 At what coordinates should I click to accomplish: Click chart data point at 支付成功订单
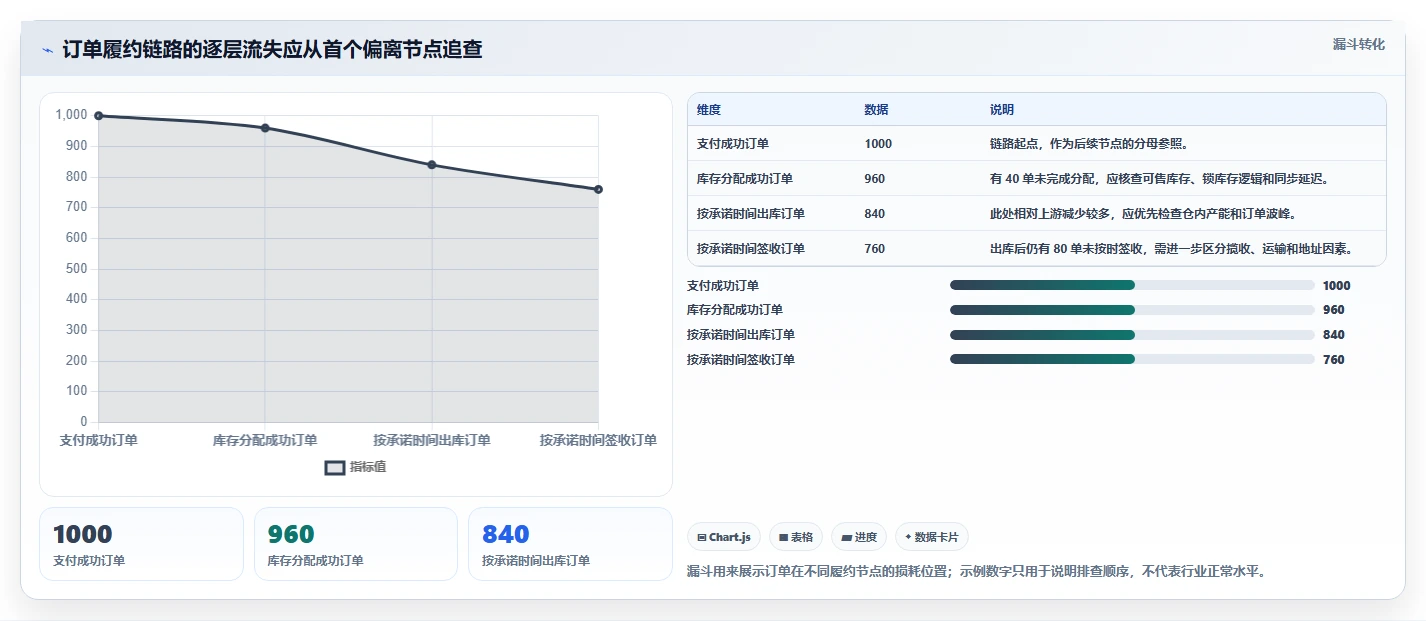tap(98, 116)
